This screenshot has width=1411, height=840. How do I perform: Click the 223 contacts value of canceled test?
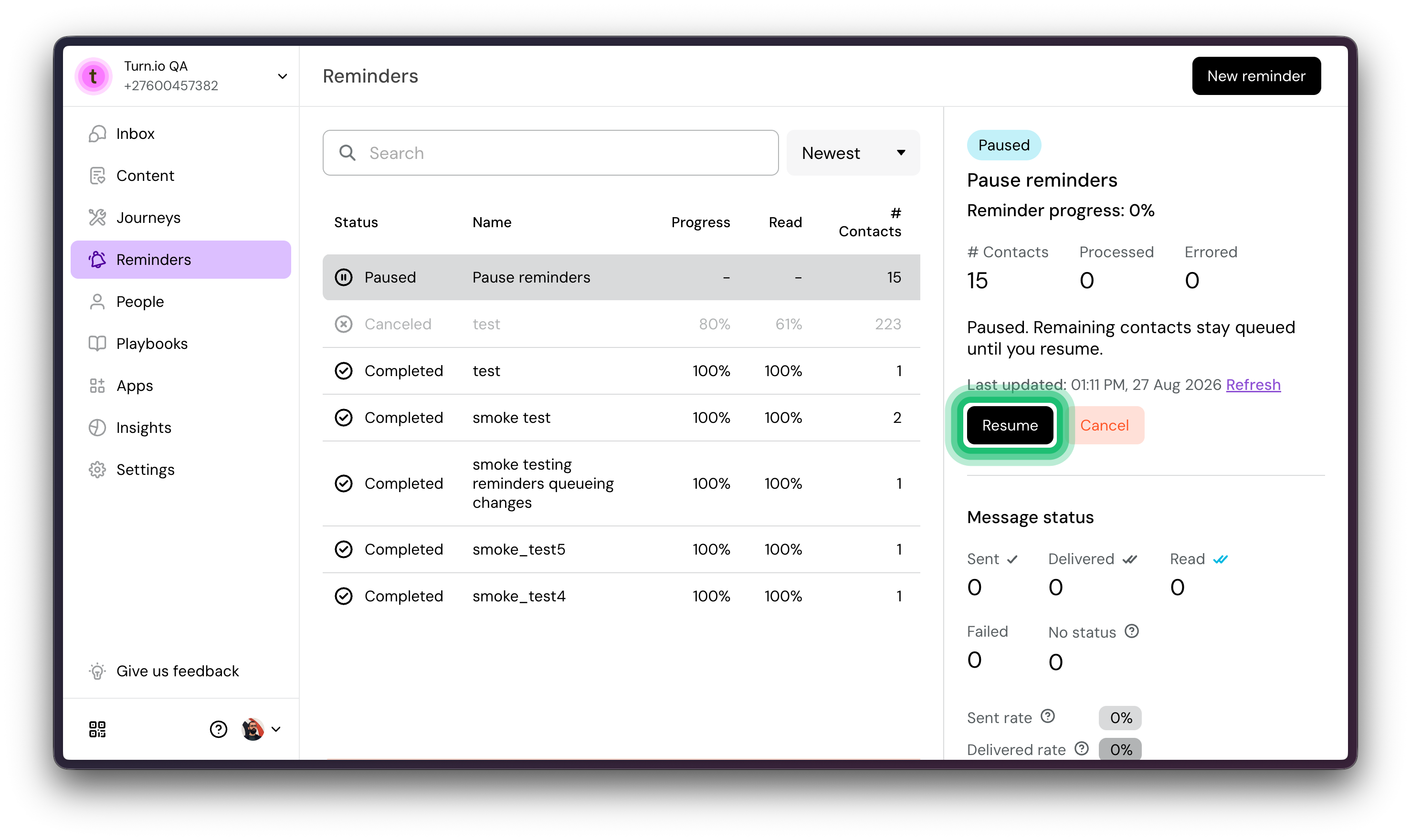887,324
